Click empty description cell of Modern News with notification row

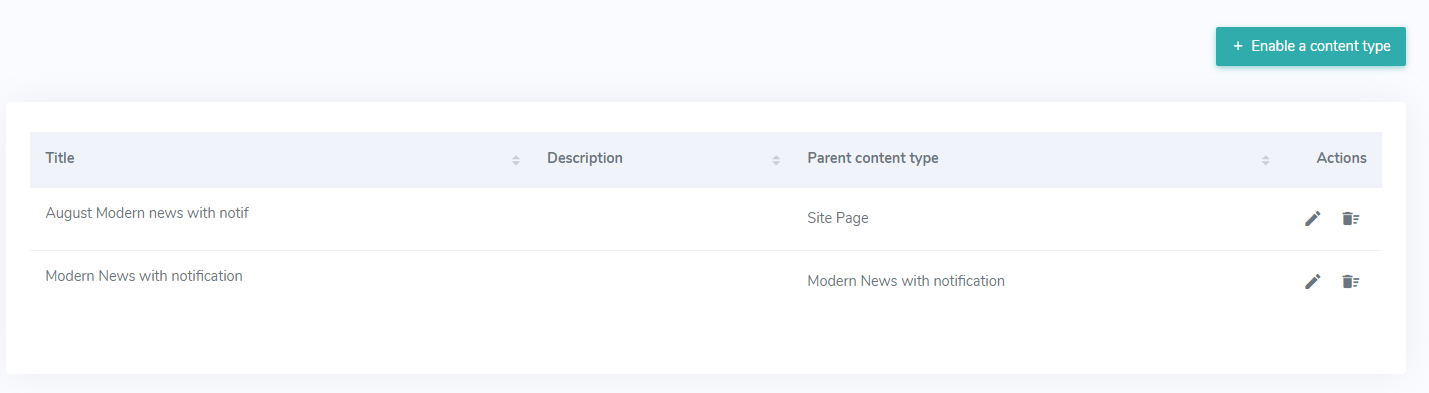coord(661,282)
